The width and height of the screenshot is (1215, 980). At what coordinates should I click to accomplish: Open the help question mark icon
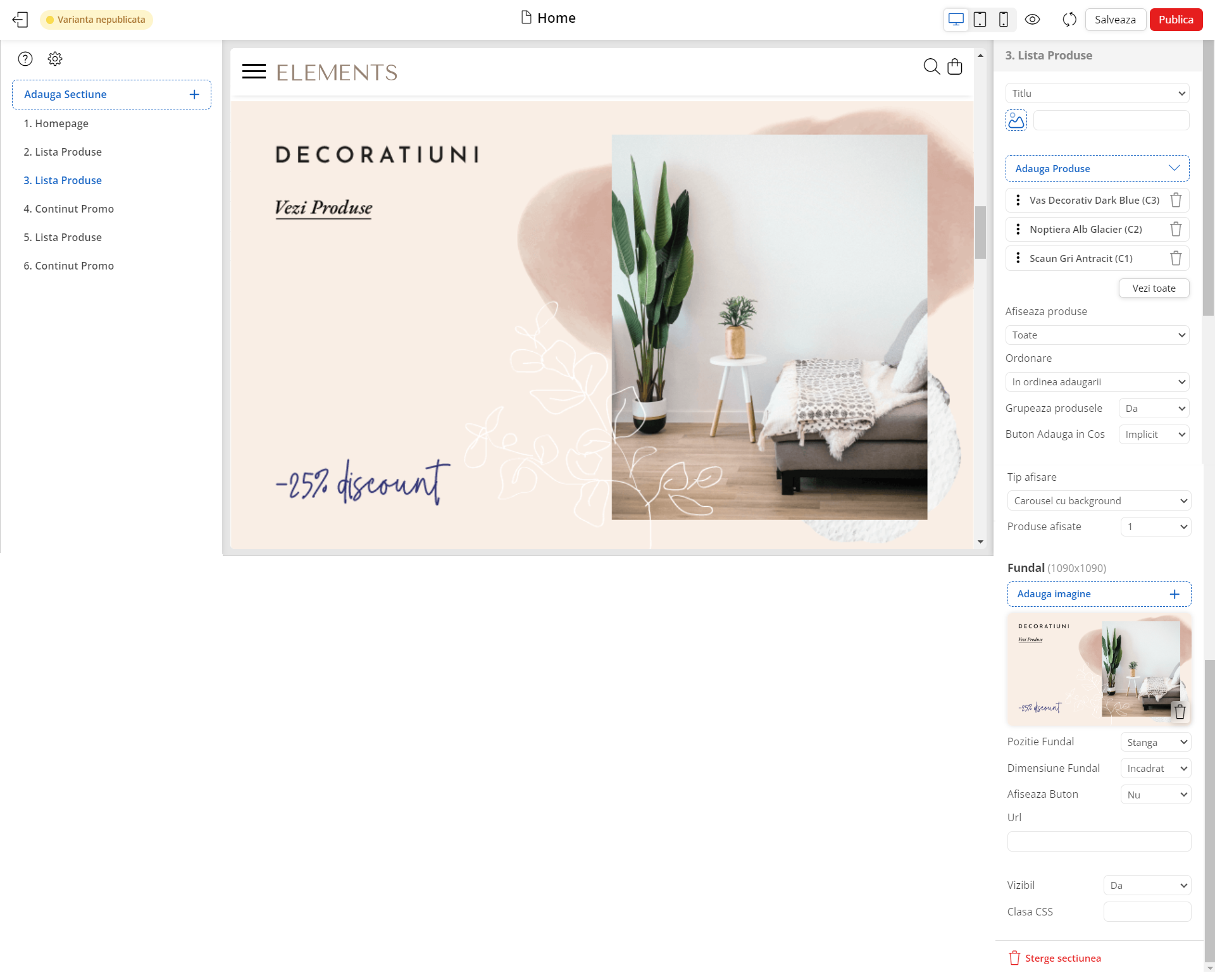pyautogui.click(x=25, y=59)
